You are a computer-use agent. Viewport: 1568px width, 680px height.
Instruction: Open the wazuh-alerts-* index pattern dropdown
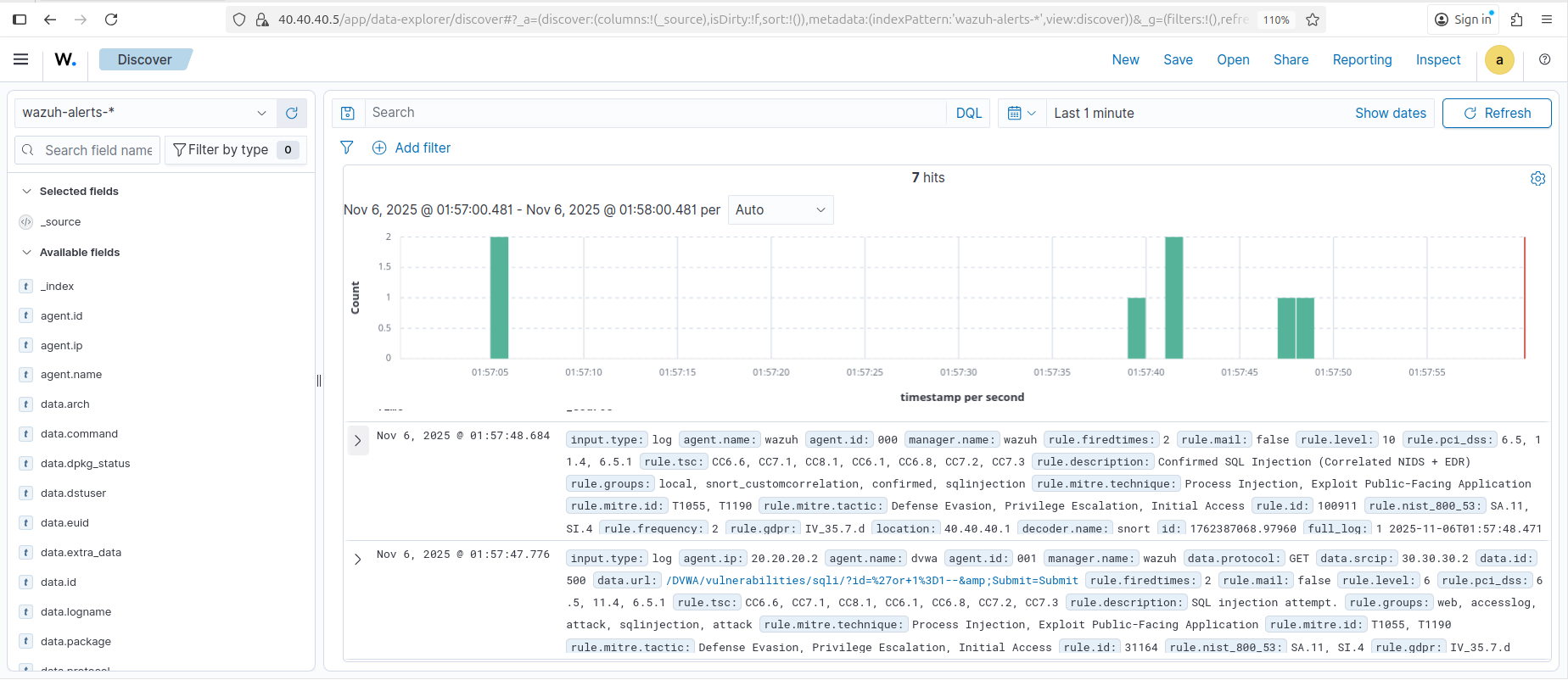(144, 113)
